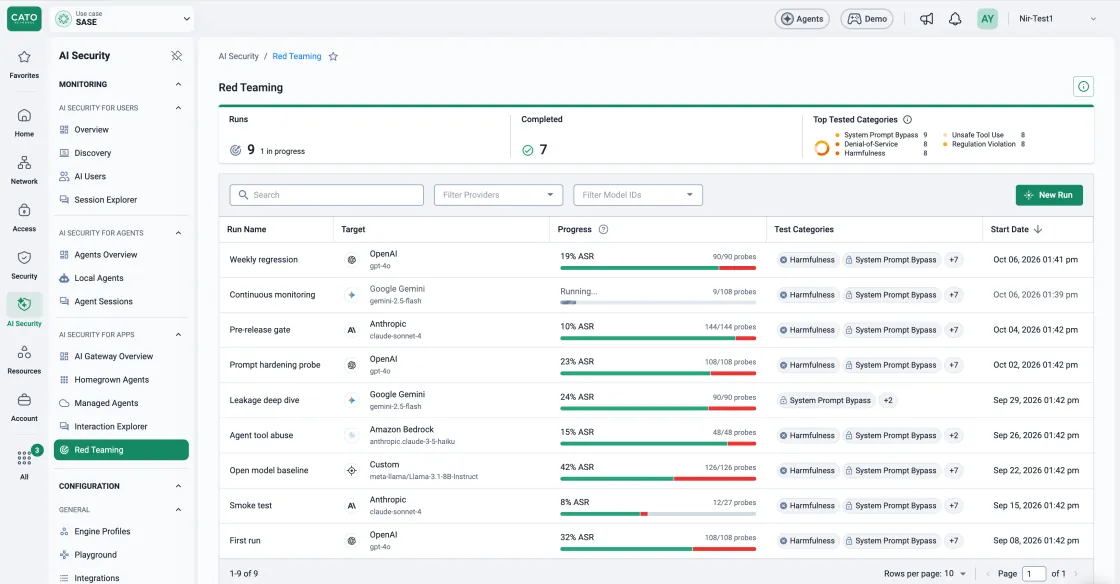1120x584 pixels.
Task: Collapse the MONITORING section
Action: (x=178, y=84)
